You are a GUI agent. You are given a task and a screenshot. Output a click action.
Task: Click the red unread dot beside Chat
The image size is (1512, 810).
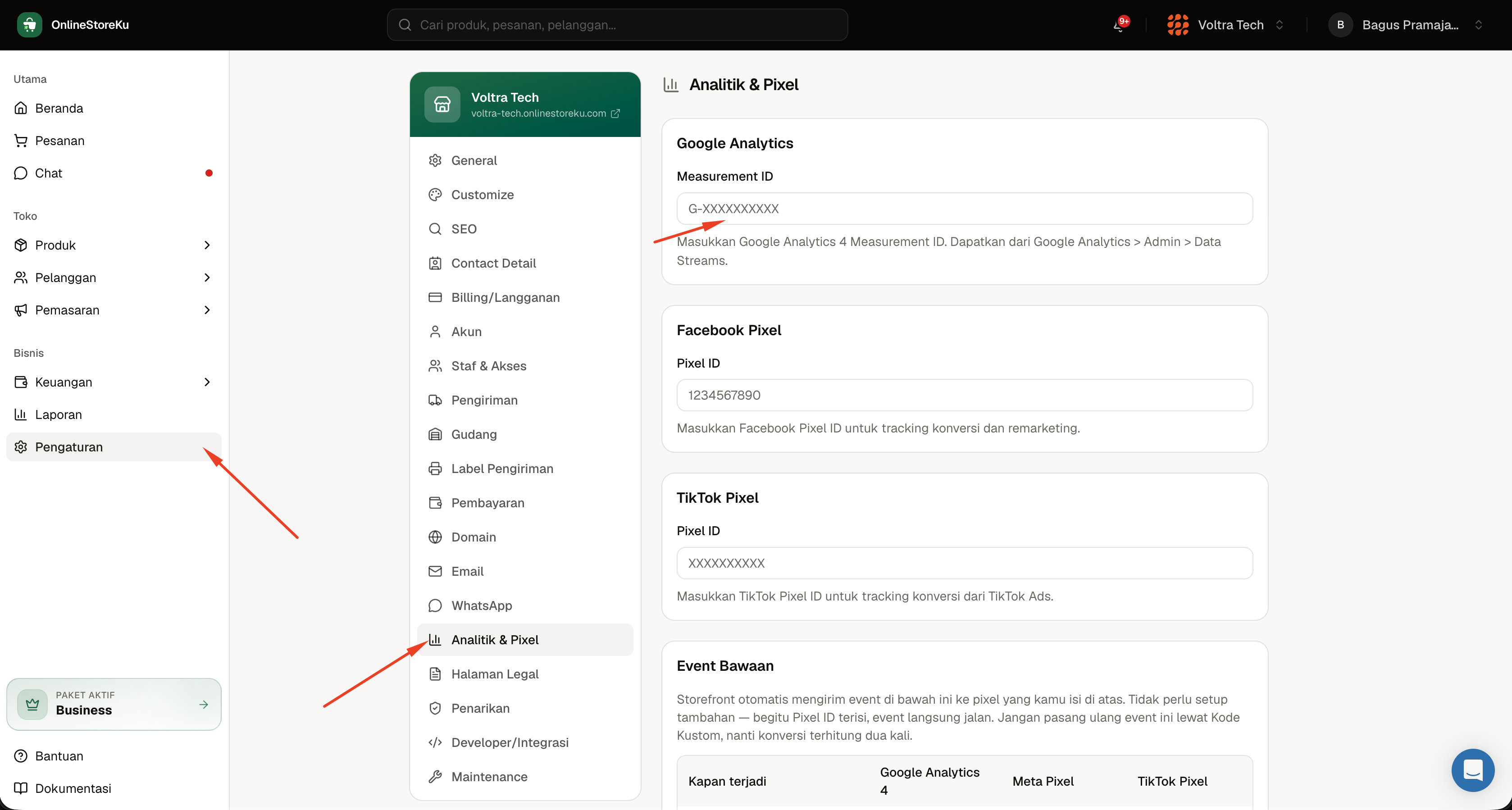pyautogui.click(x=208, y=173)
